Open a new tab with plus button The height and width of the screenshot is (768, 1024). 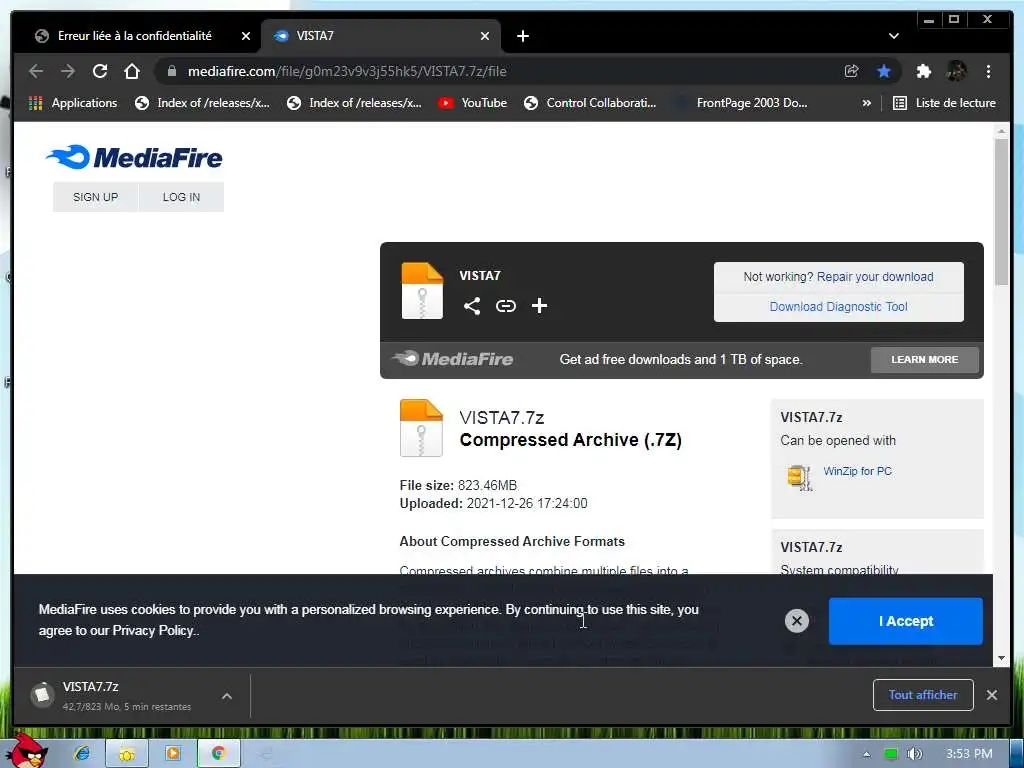522,36
